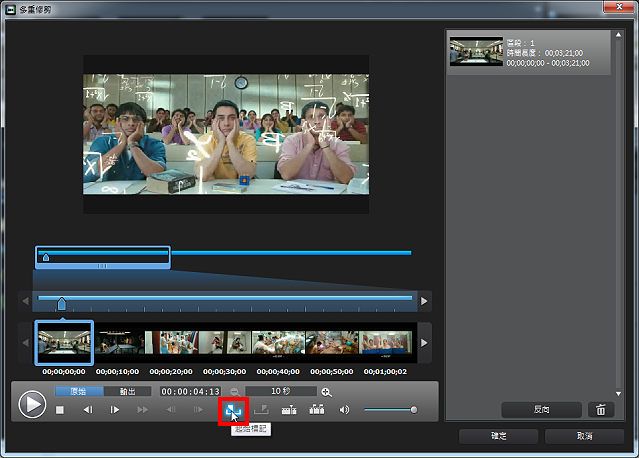Click the segment range text 00;00;00;00 - 00;03;21;00

coord(548,63)
